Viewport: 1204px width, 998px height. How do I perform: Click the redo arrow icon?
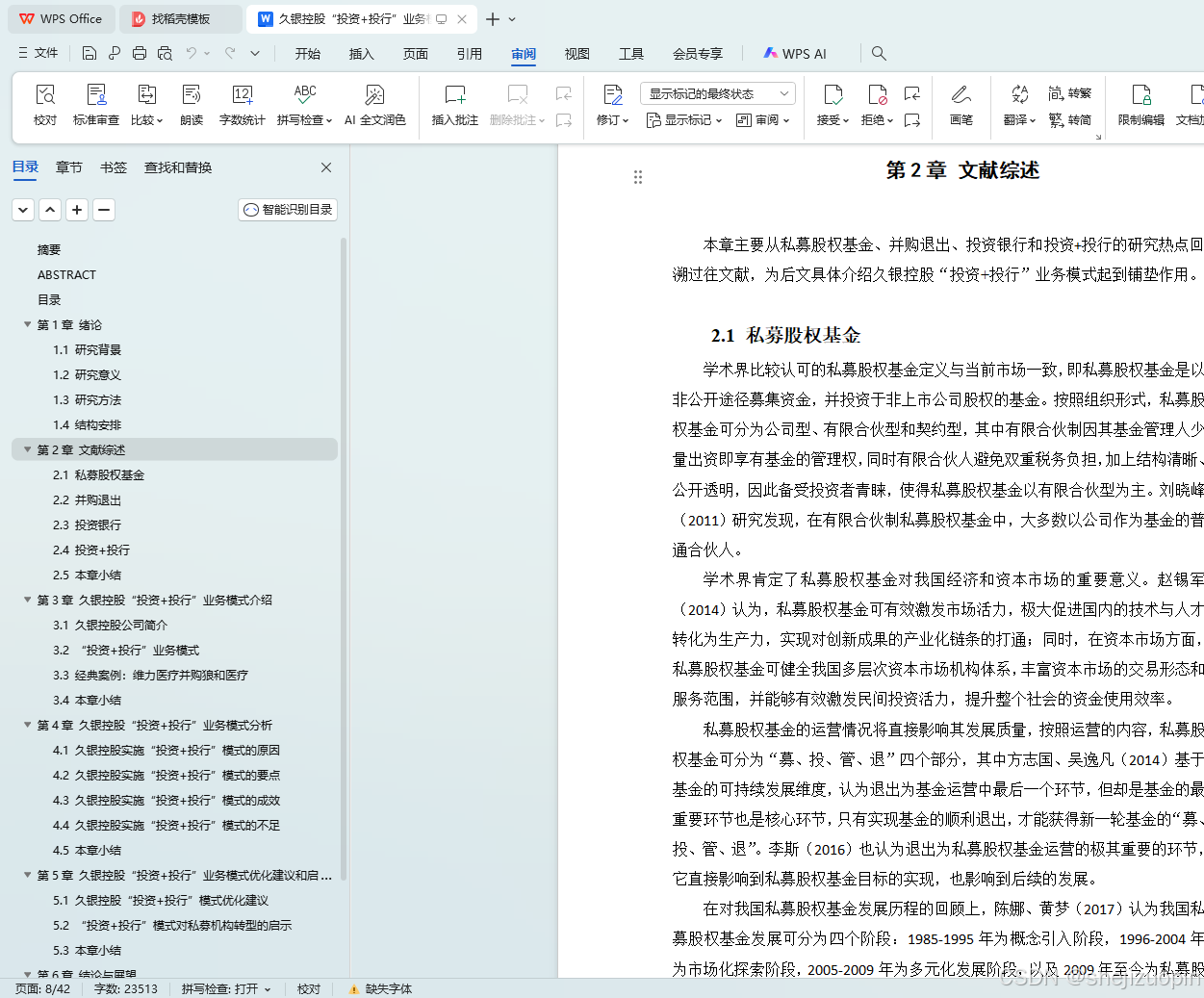(x=230, y=53)
